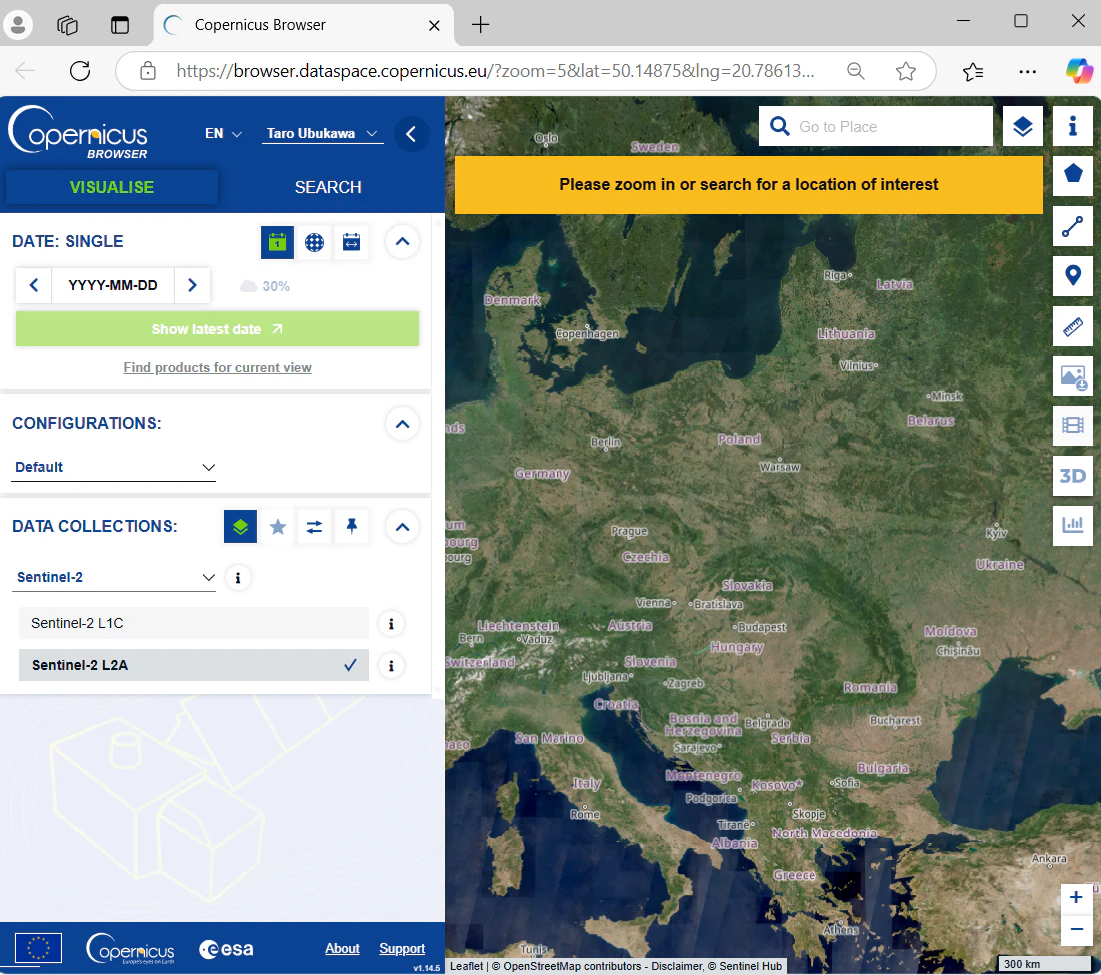This screenshot has width=1101, height=975.
Task: Open the Support link in footer
Action: pyautogui.click(x=402, y=948)
